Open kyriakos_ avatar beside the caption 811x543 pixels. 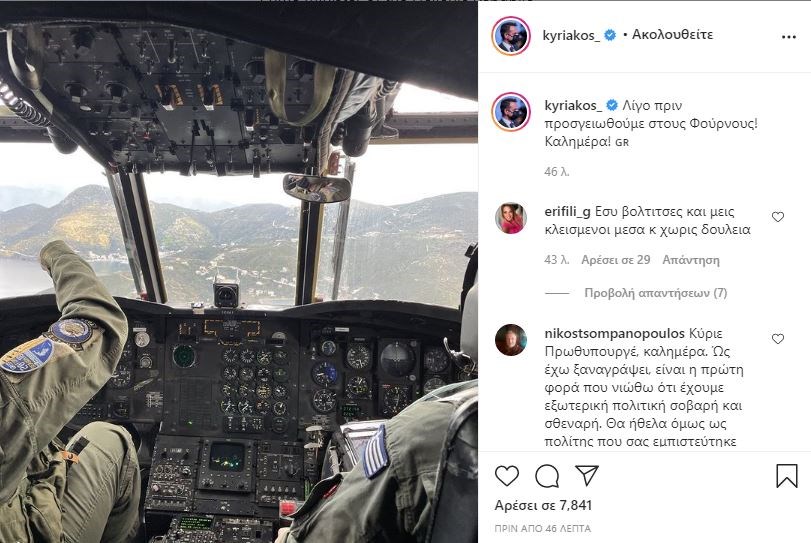click(511, 112)
